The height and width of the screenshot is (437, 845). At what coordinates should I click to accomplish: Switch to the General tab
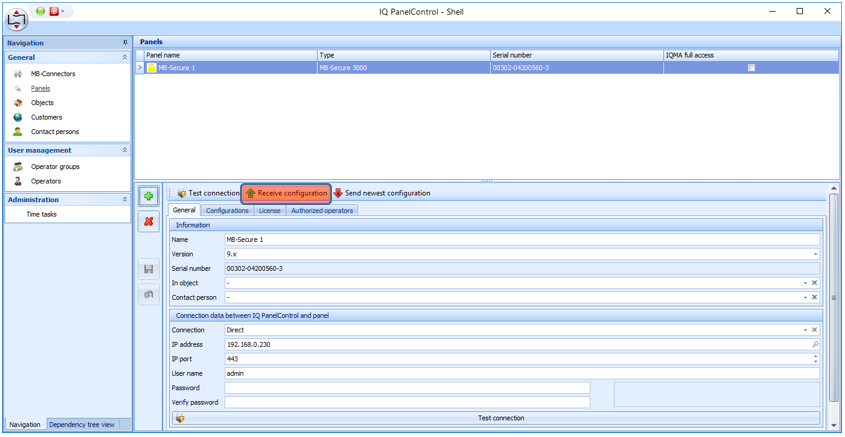[184, 211]
